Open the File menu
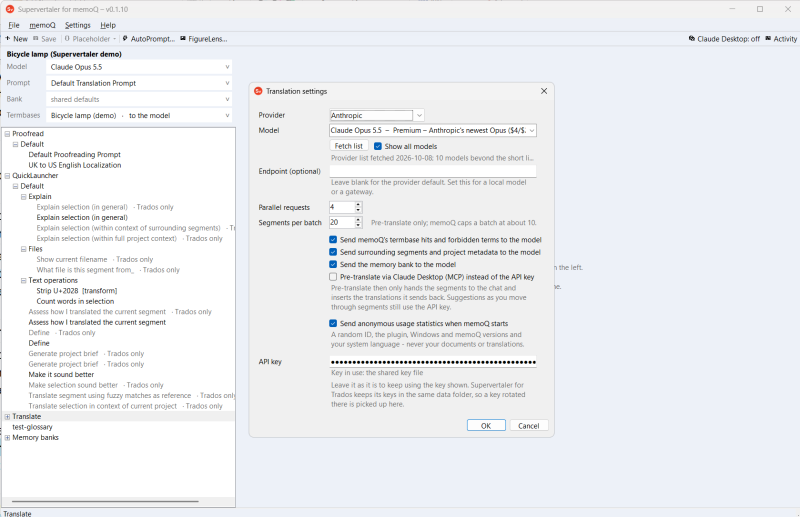Image resolution: width=800 pixels, height=517 pixels. pos(14,25)
